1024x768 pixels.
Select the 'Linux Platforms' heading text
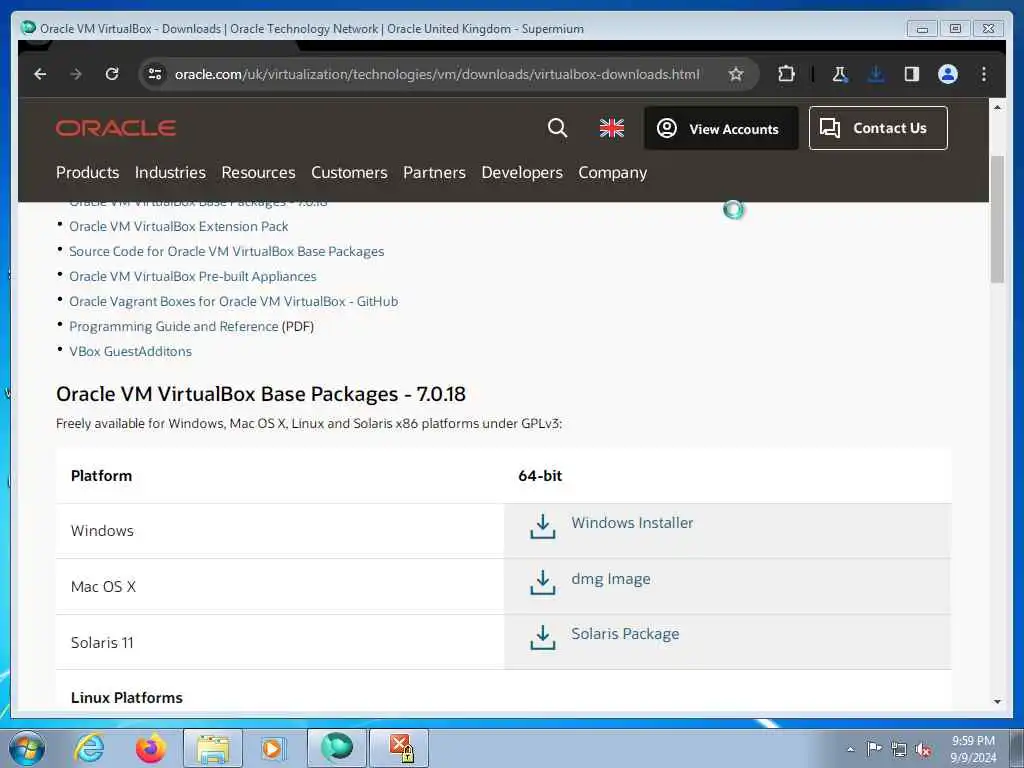pos(127,697)
